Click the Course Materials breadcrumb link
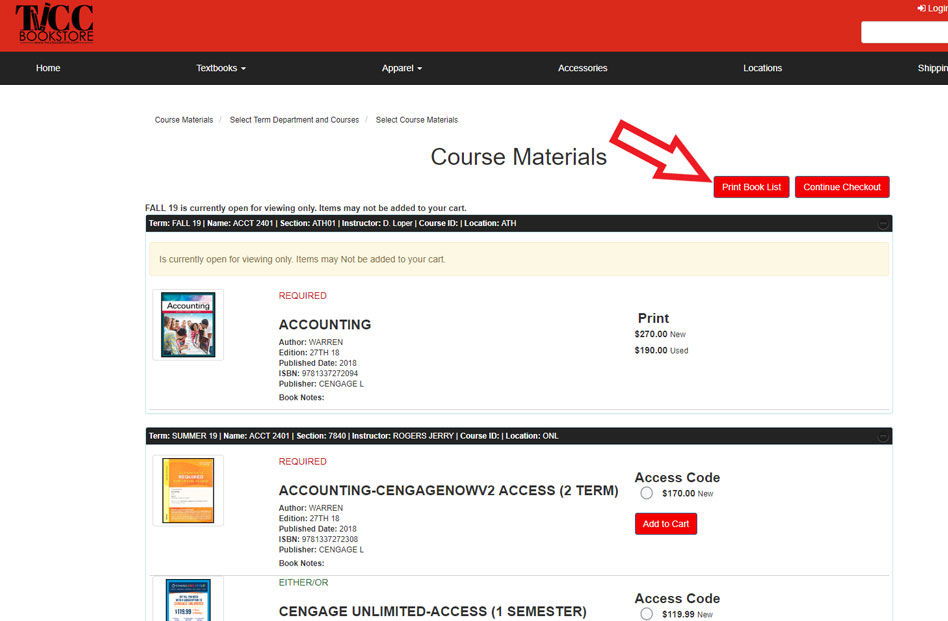This screenshot has height=621, width=948. point(184,120)
